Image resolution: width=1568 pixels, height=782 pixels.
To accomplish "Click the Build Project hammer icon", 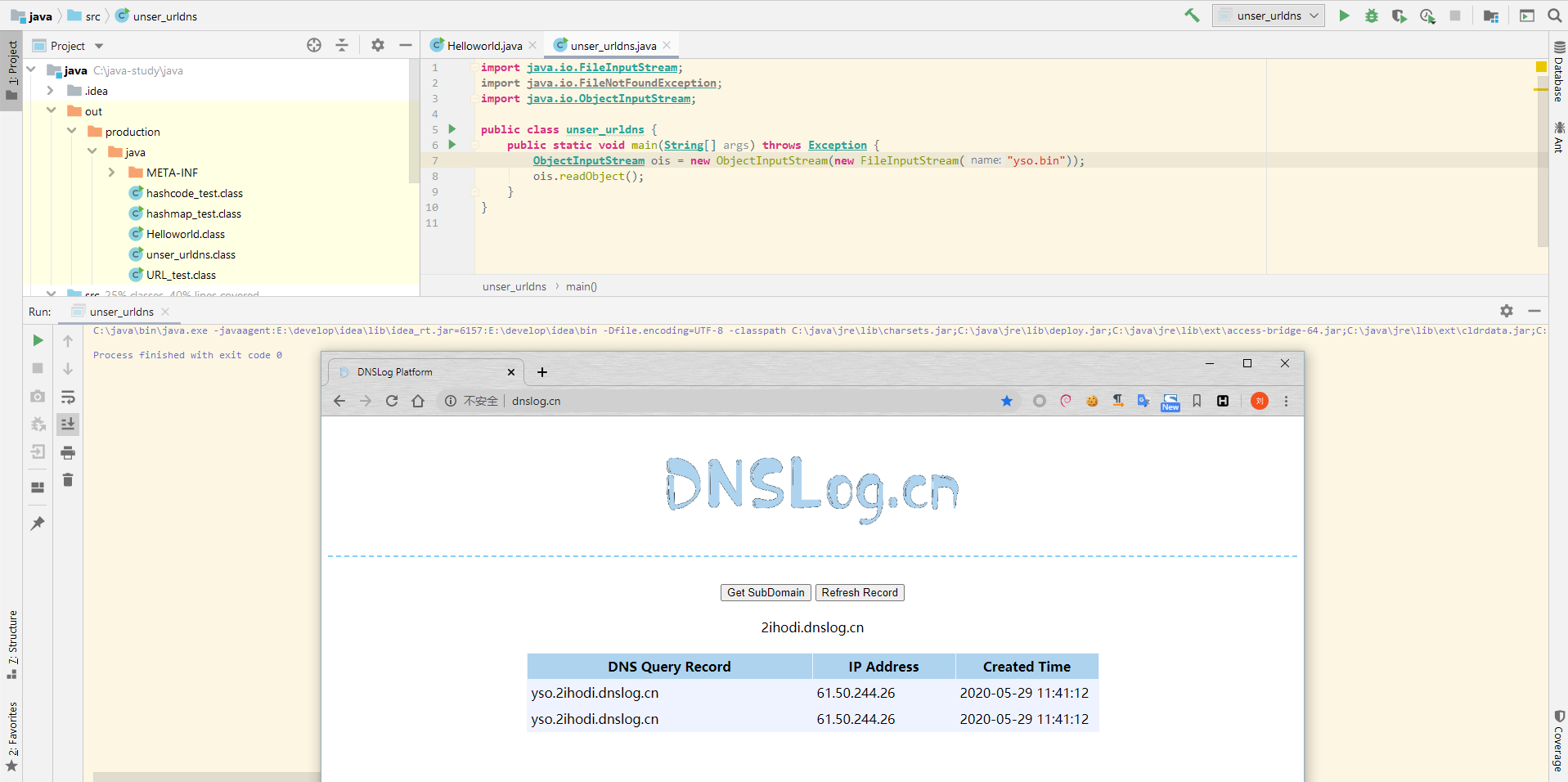I will click(1192, 16).
